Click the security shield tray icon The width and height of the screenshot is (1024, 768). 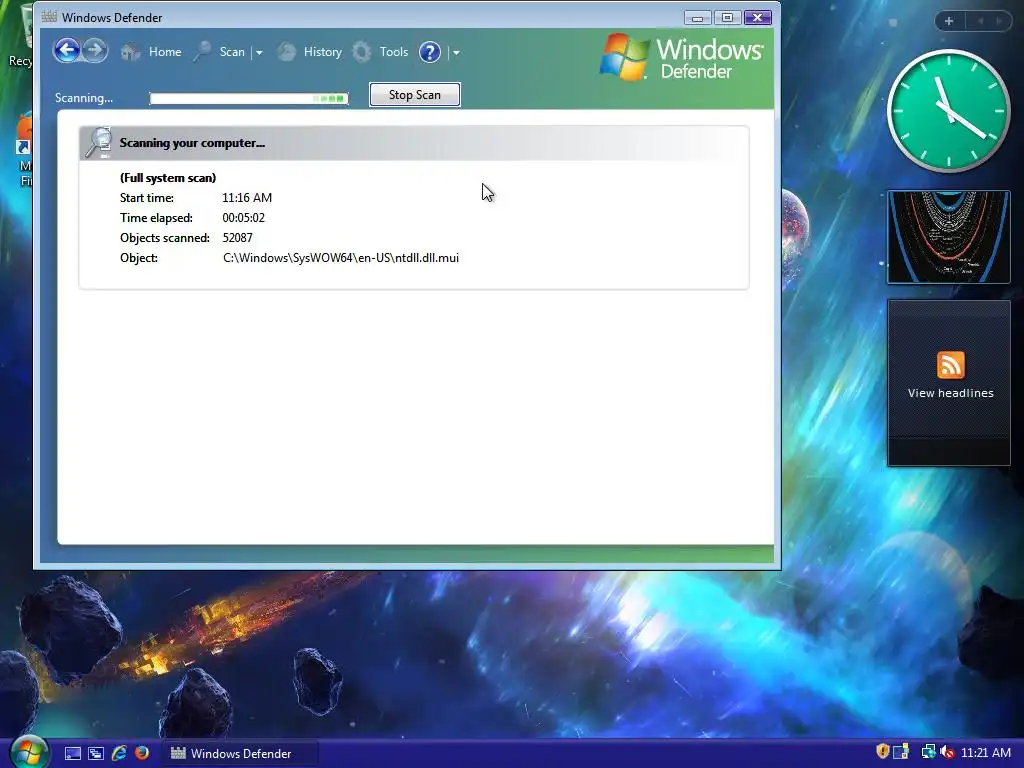[x=882, y=752]
